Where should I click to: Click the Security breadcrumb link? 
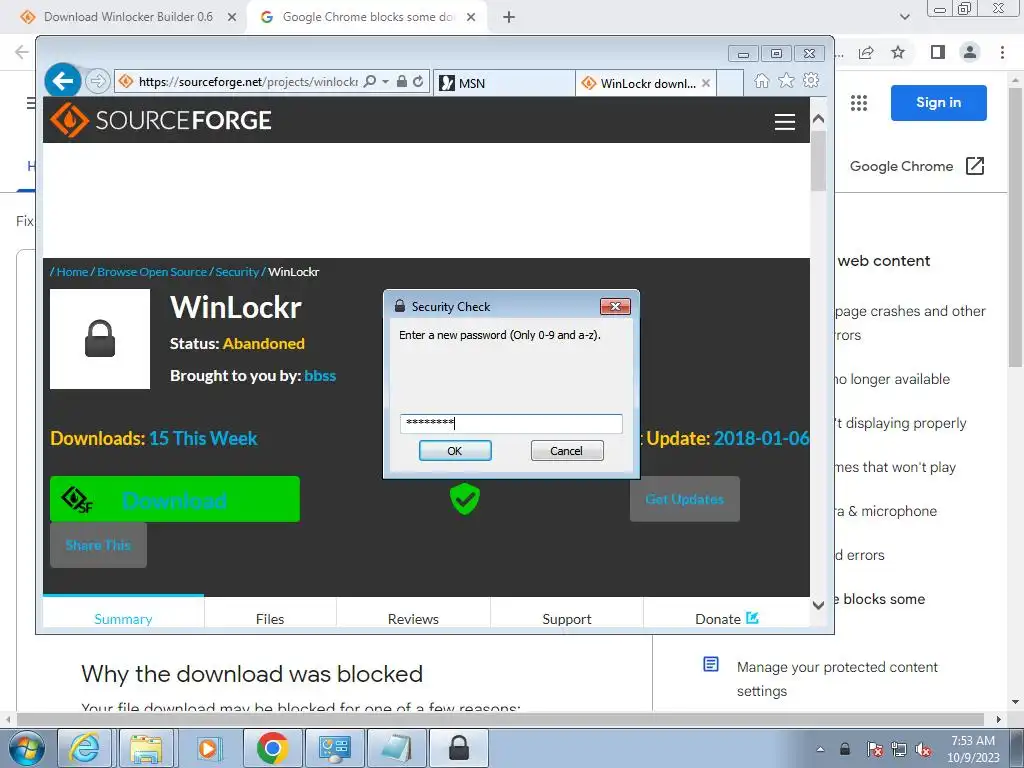click(237, 272)
